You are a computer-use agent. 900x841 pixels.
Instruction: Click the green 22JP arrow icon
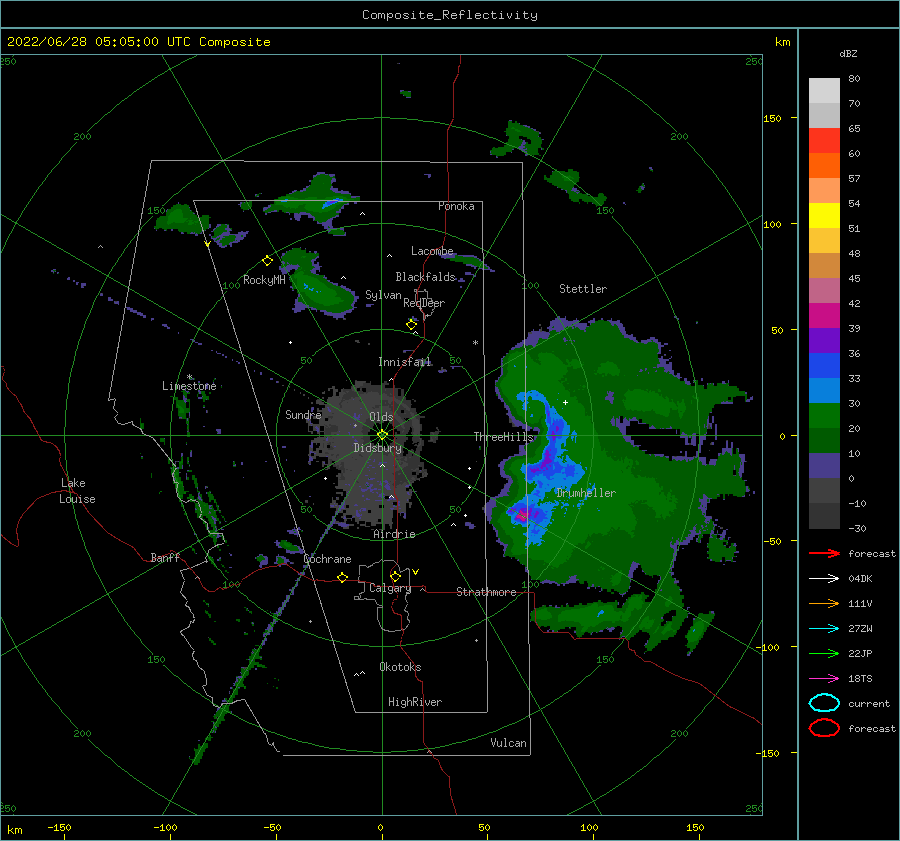pyautogui.click(x=824, y=653)
